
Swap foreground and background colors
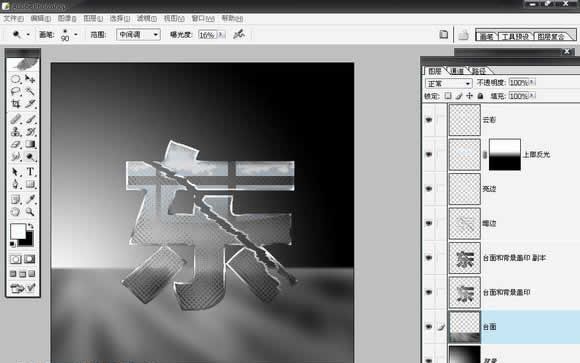click(31, 226)
